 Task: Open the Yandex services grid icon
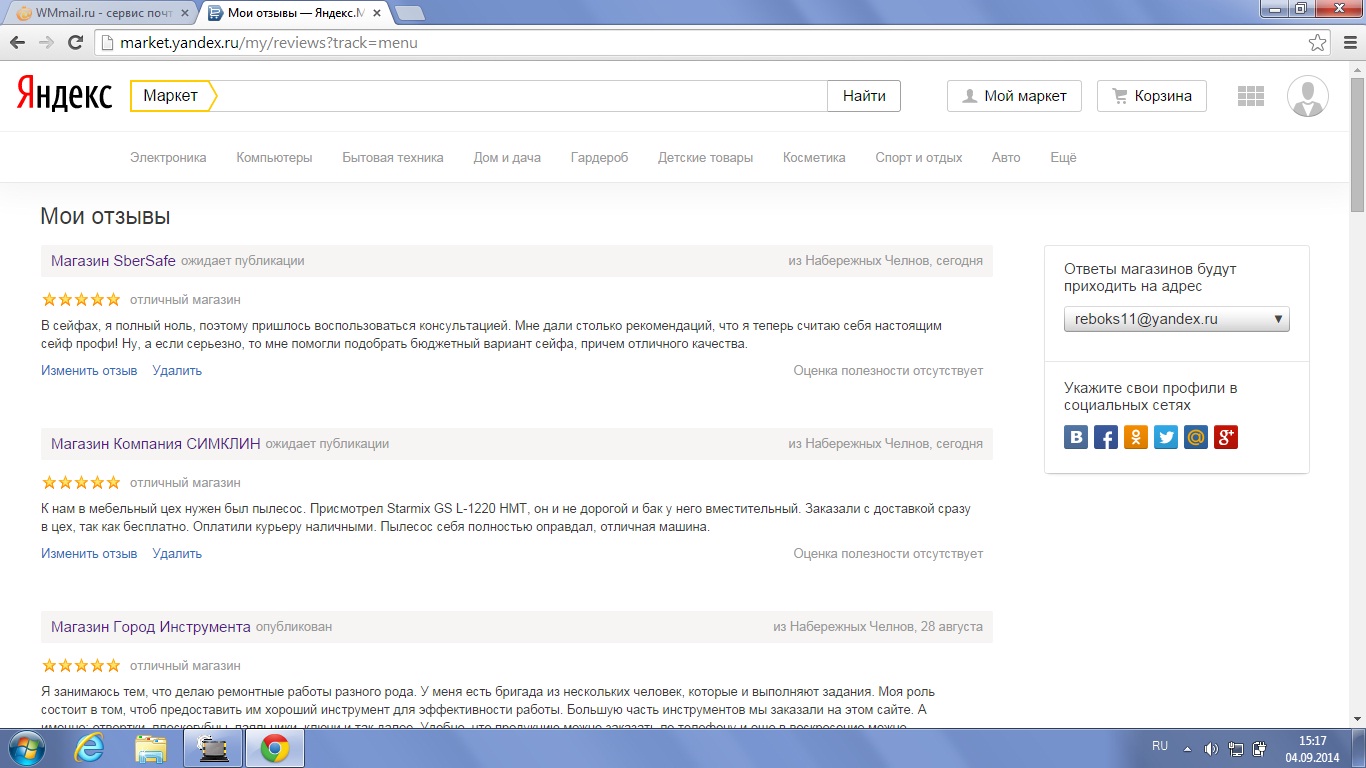1251,96
